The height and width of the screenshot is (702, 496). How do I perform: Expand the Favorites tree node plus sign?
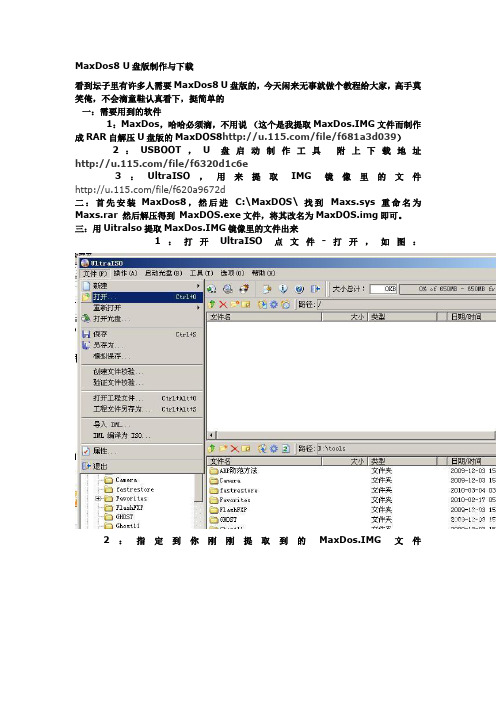click(x=98, y=498)
